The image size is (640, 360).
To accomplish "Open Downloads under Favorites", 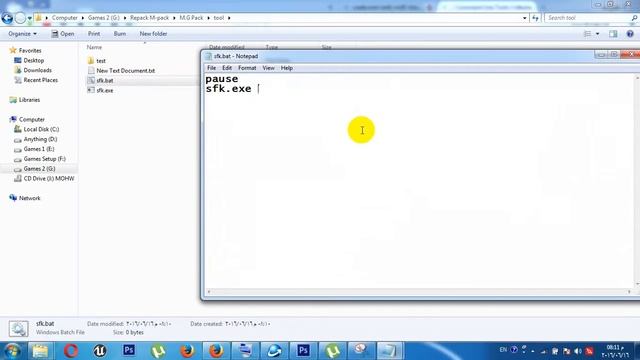I will [x=38, y=70].
